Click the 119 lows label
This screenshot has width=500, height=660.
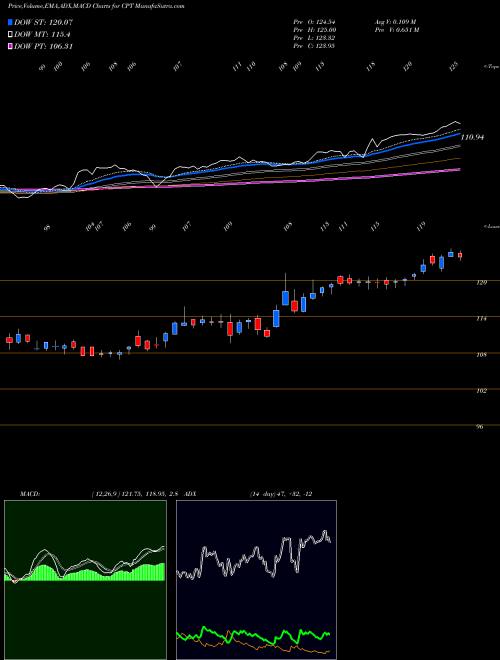click(421, 226)
